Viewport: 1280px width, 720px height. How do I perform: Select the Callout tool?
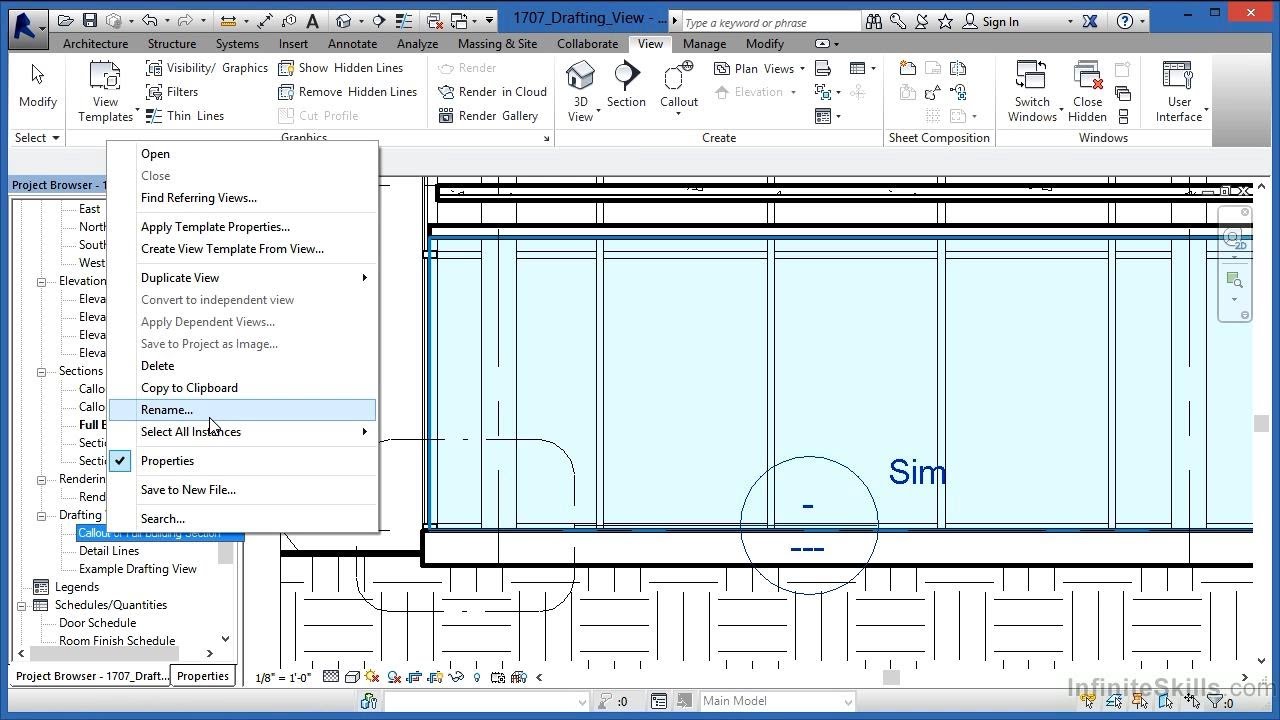pos(678,88)
